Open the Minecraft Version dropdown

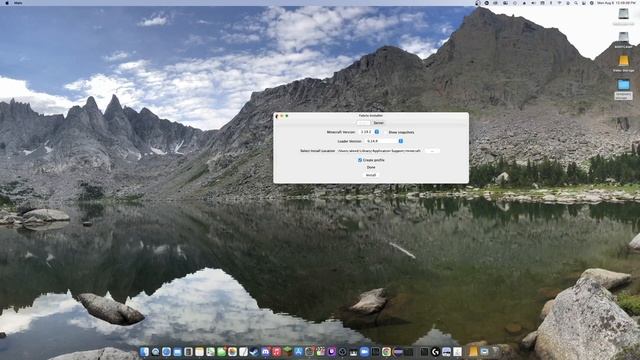[369, 132]
